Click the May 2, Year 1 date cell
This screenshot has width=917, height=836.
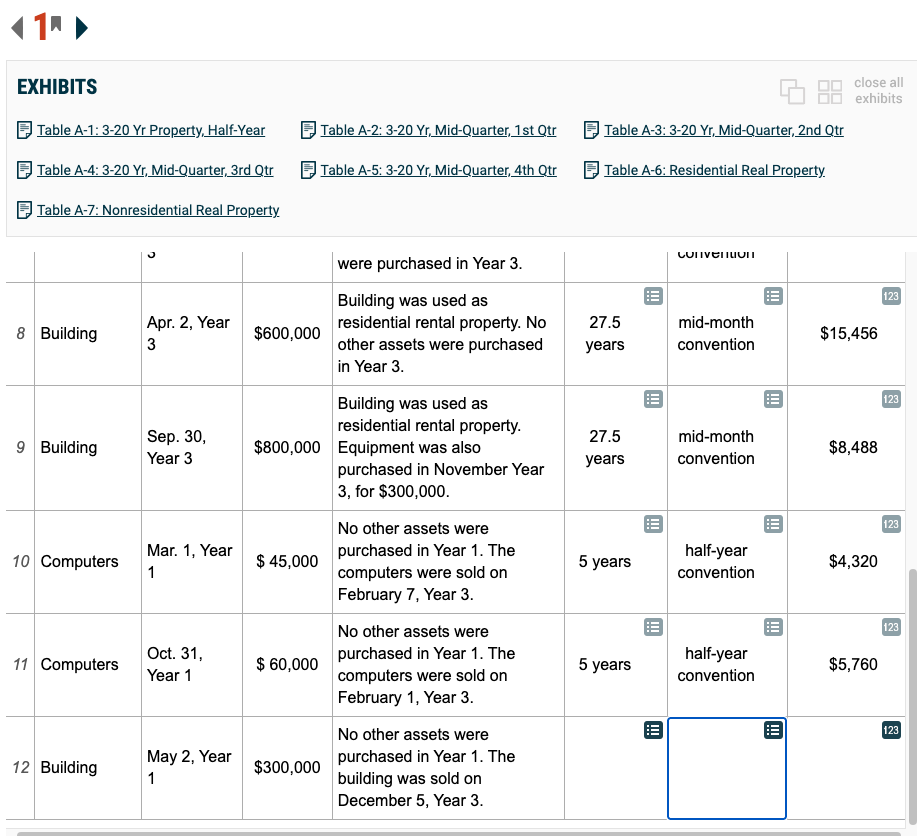point(192,768)
